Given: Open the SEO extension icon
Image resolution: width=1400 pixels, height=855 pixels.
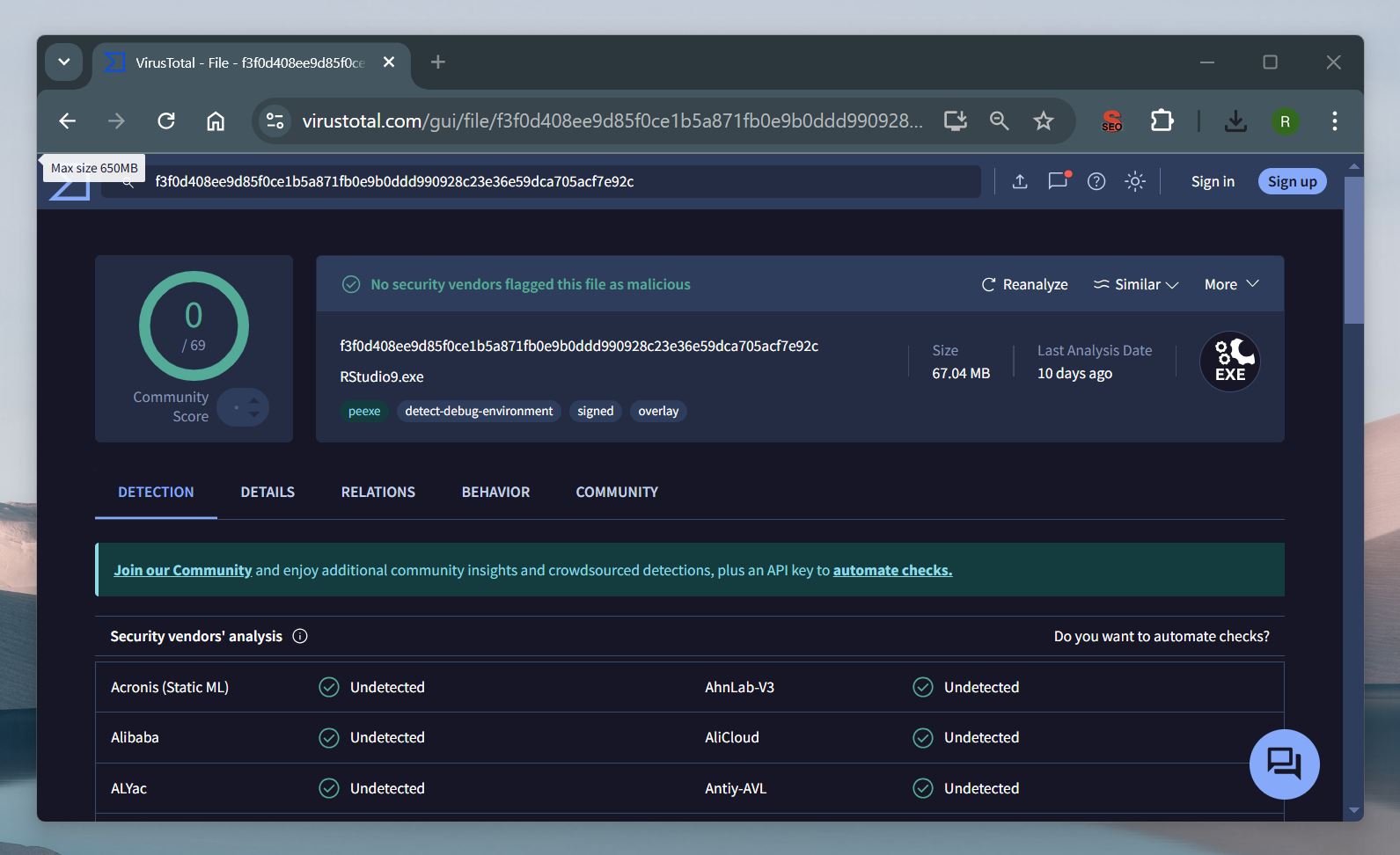Looking at the screenshot, I should (1112, 121).
